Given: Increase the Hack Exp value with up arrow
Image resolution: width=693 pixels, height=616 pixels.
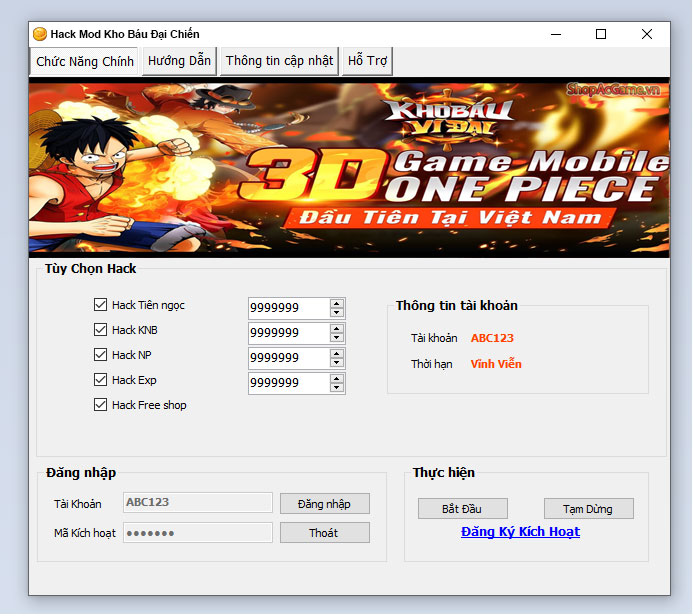Looking at the screenshot, I should [337, 379].
